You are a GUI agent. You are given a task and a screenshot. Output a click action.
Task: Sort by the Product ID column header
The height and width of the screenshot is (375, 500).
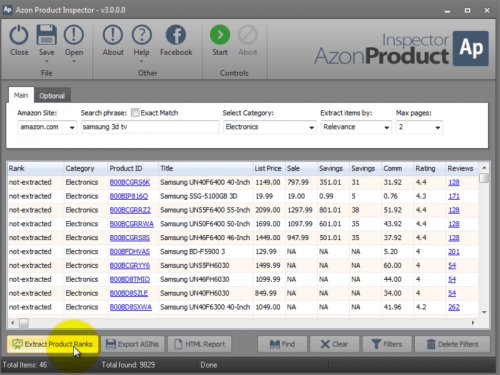click(x=133, y=168)
